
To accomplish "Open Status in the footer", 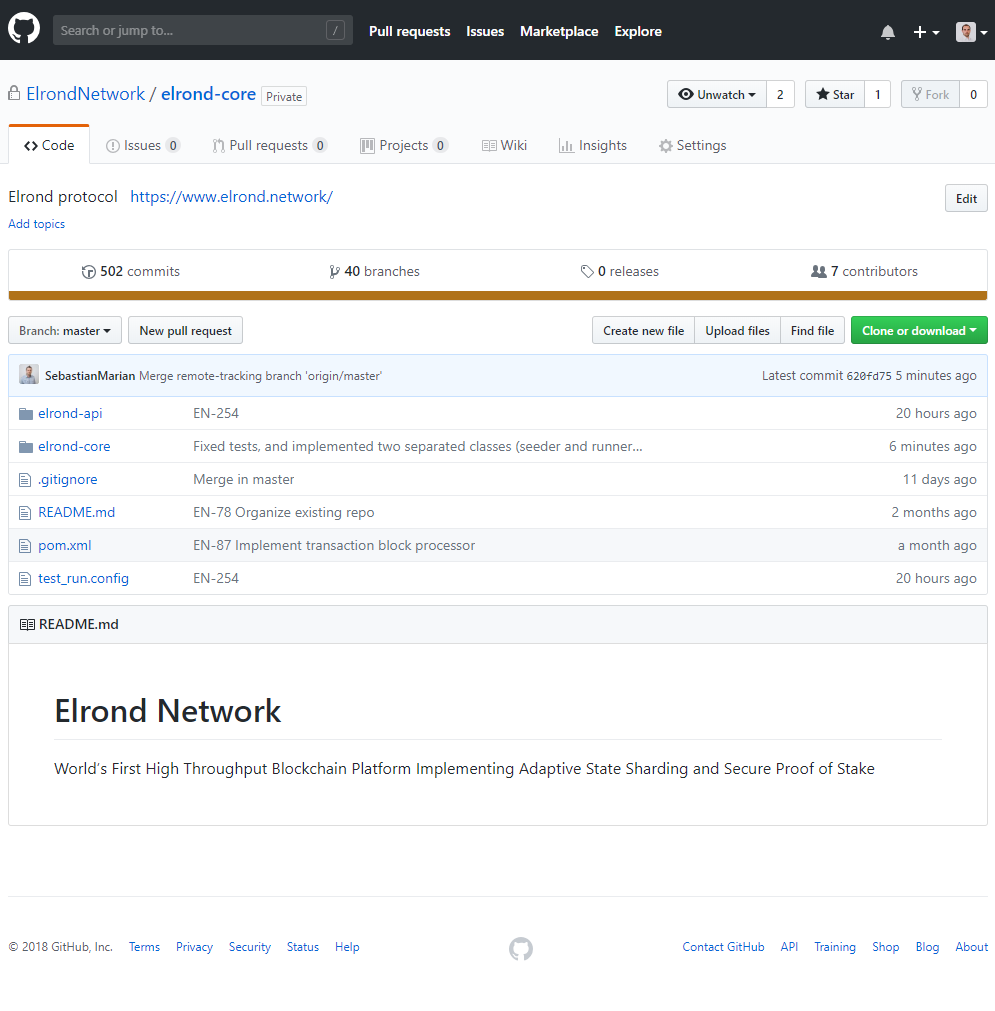I will [x=303, y=947].
